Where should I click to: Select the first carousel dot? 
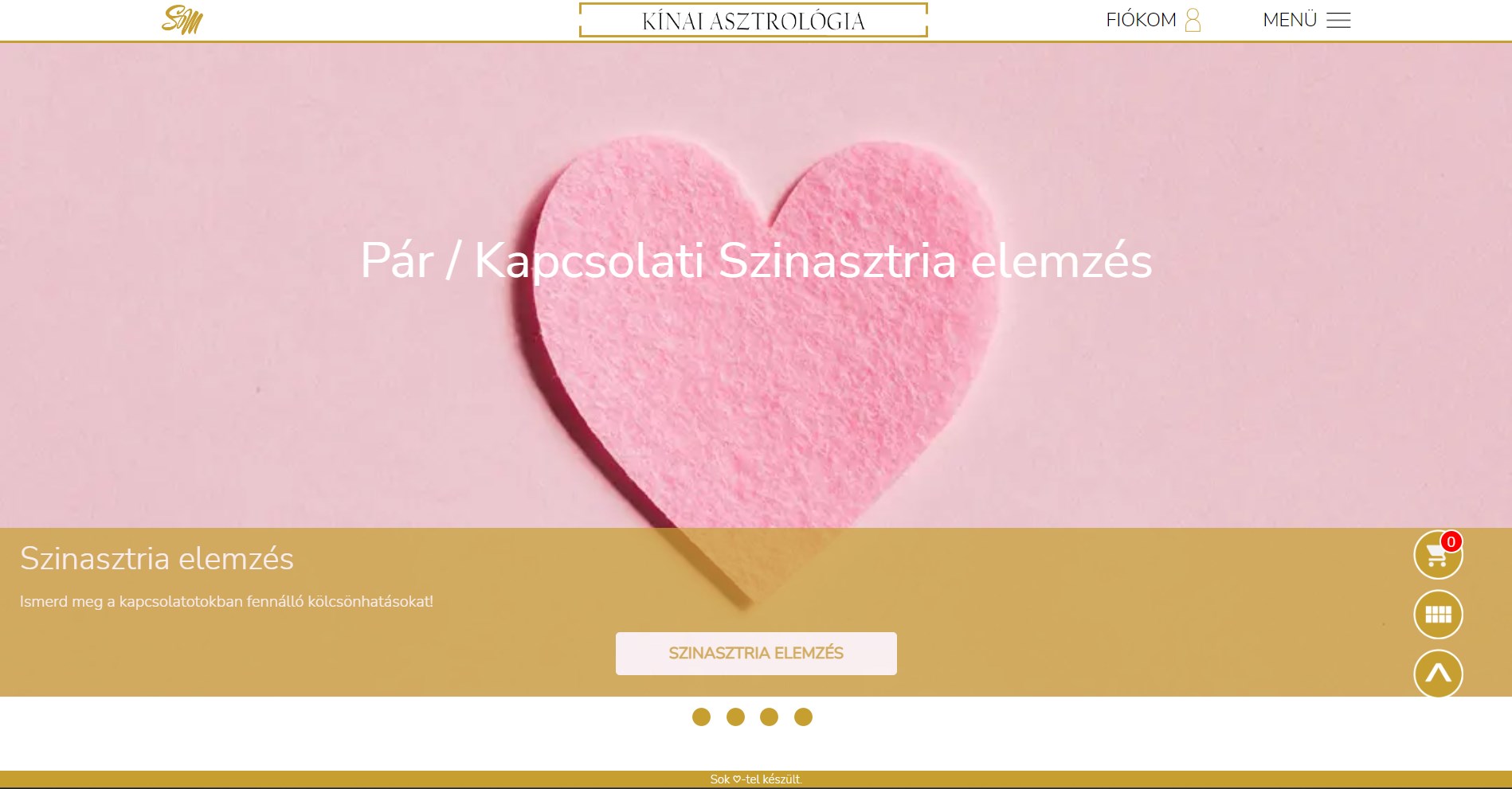[701, 717]
